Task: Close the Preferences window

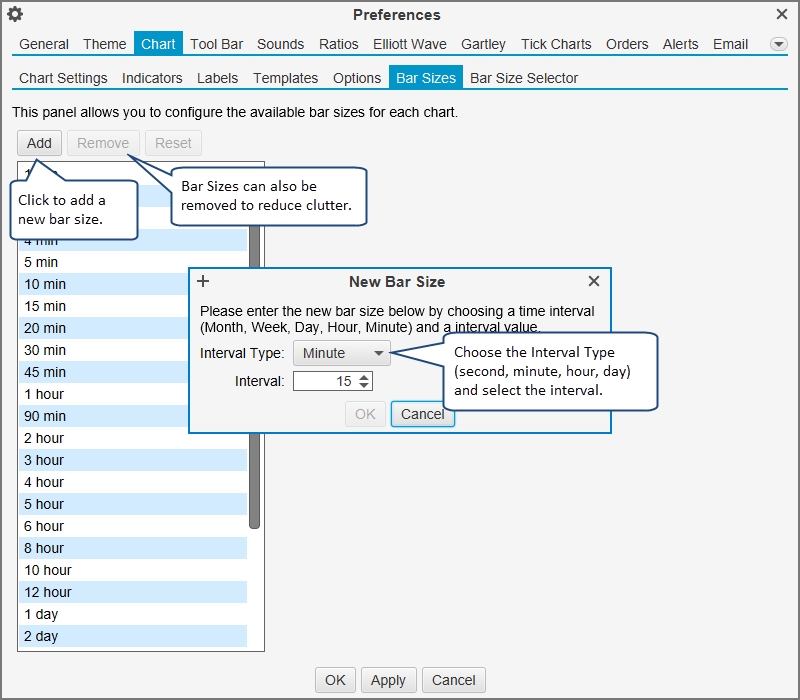Action: click(x=782, y=14)
